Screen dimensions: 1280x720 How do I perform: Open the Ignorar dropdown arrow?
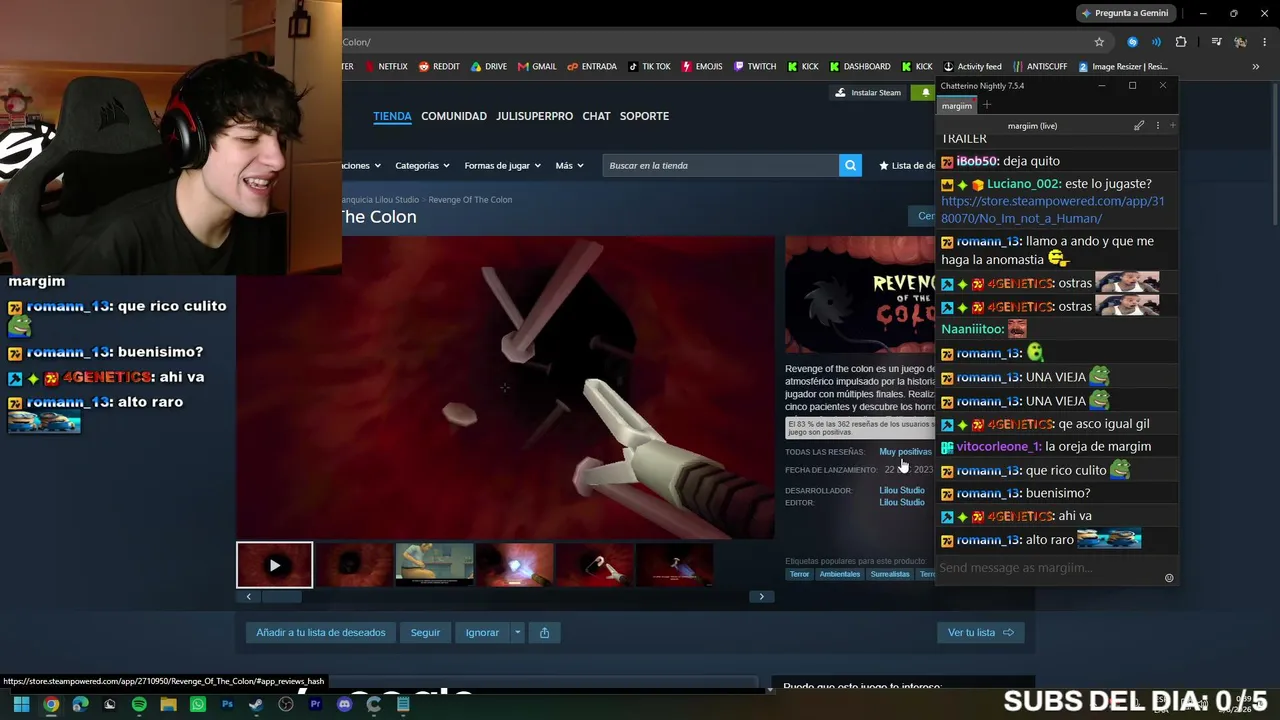[x=517, y=632]
